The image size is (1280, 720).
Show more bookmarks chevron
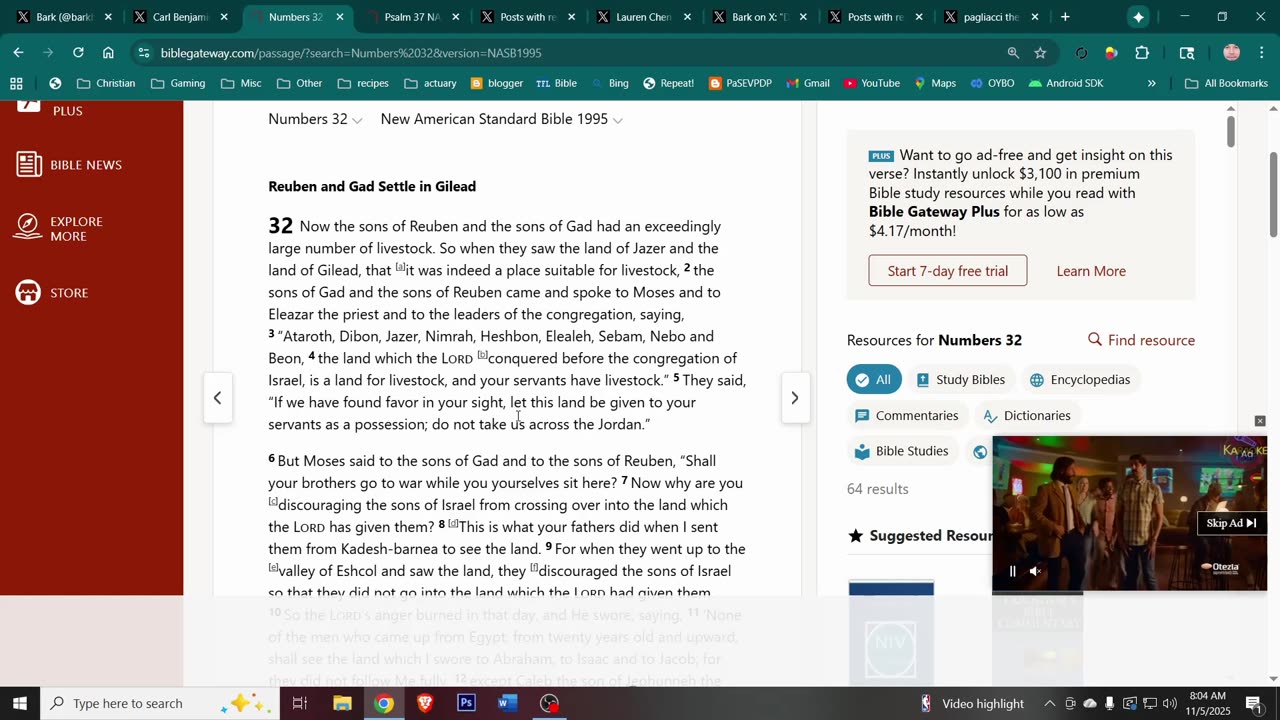[1152, 83]
